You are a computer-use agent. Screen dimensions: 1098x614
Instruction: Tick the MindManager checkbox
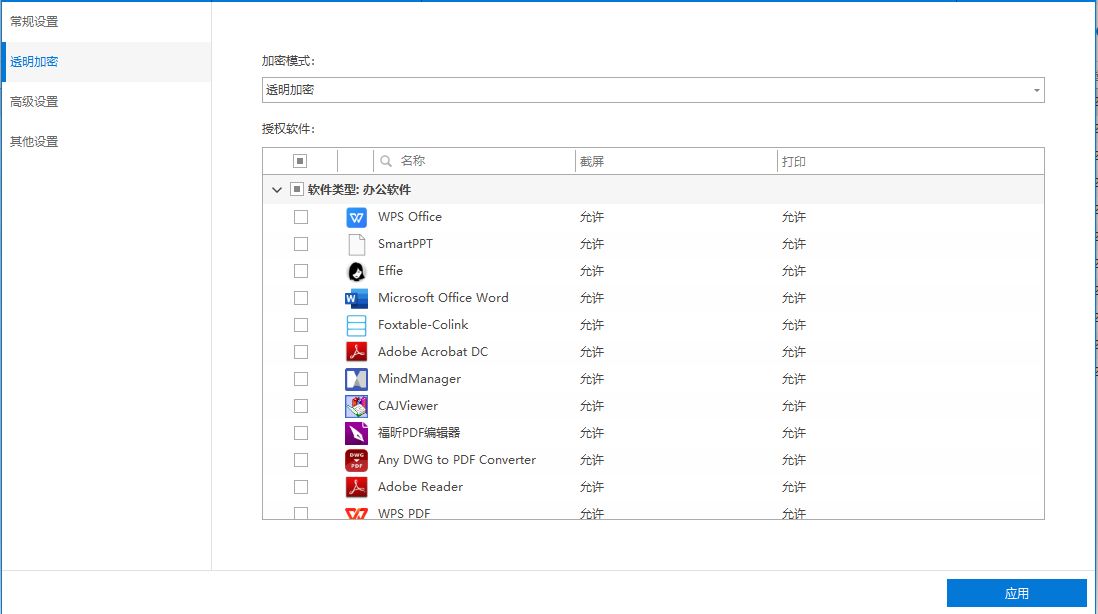301,379
